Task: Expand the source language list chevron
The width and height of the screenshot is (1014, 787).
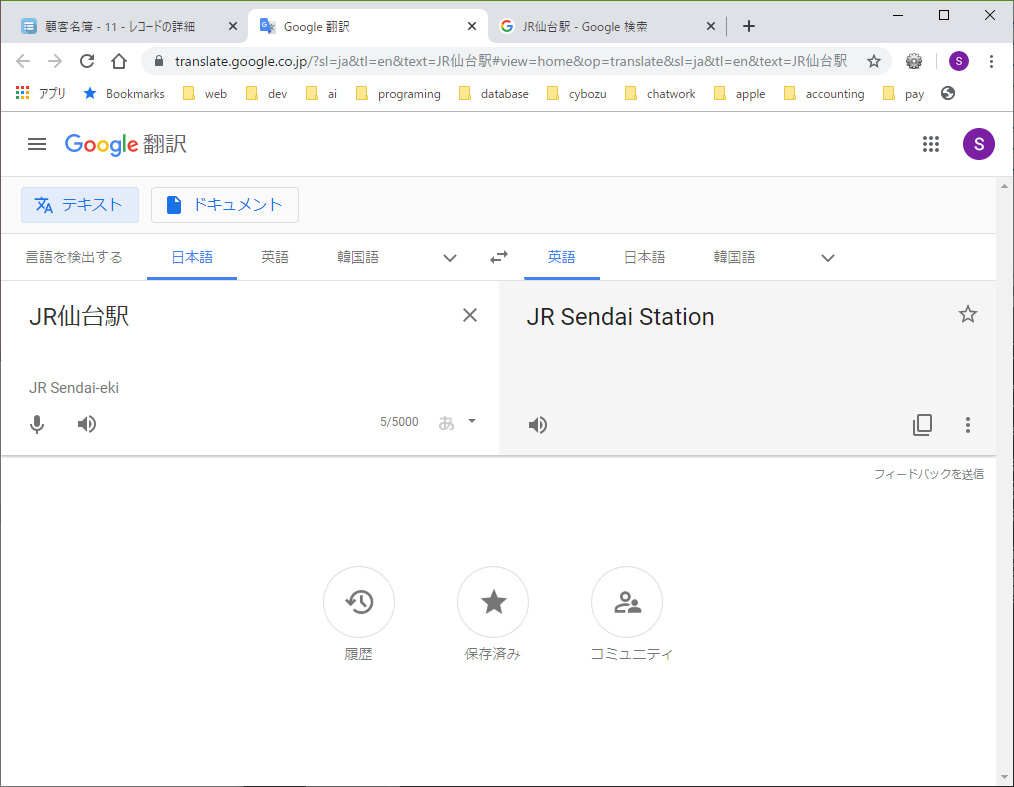Action: pos(450,258)
